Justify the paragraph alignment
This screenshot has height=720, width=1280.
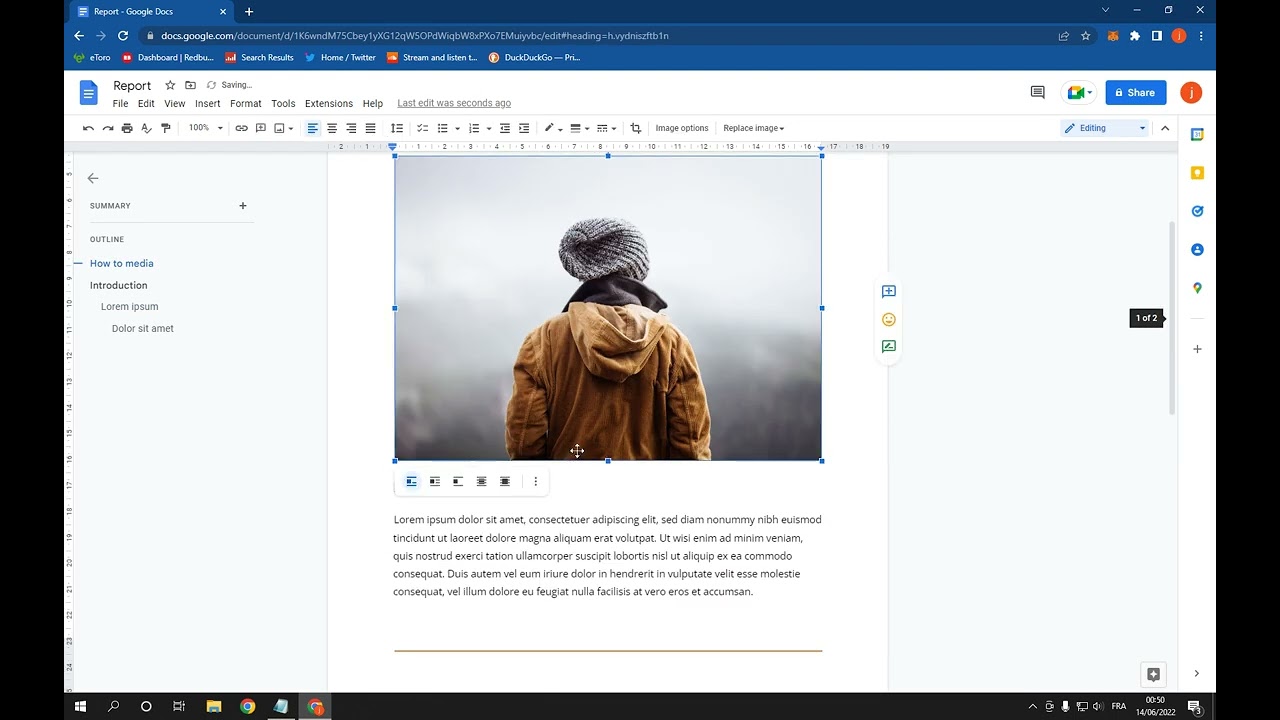[x=370, y=128]
